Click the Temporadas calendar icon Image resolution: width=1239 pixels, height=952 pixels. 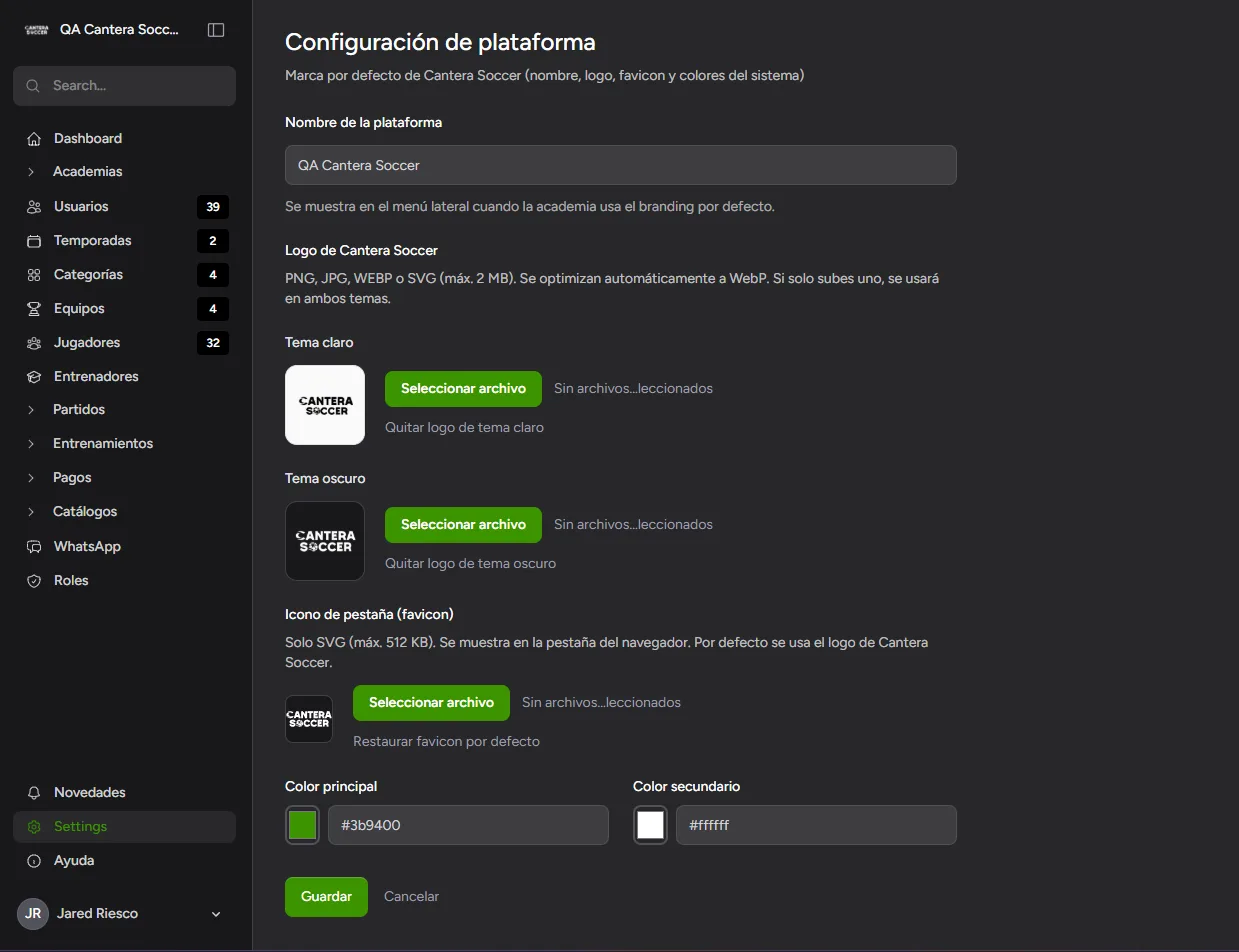tap(34, 241)
